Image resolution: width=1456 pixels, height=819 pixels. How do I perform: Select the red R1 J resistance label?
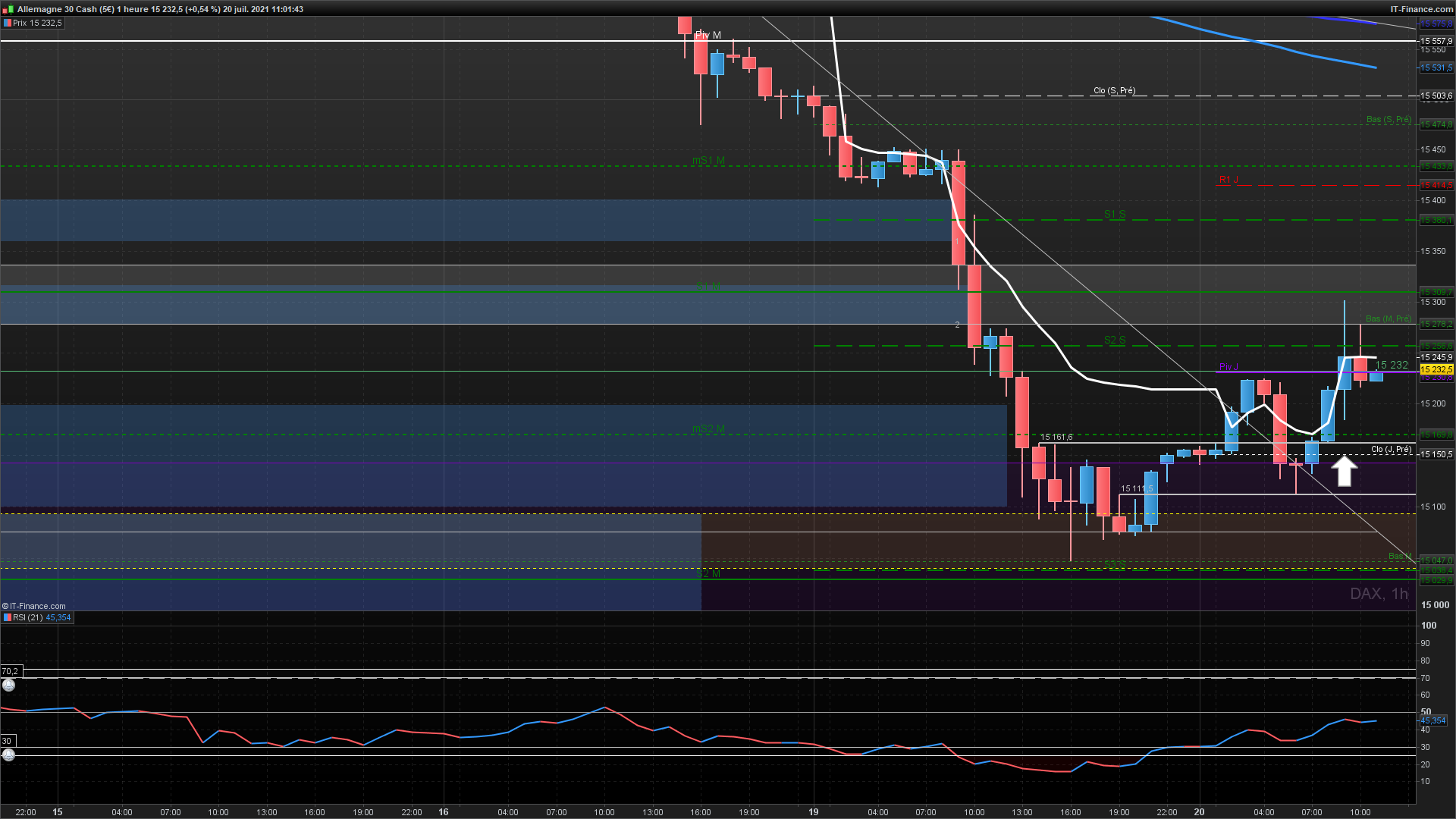tap(1228, 180)
